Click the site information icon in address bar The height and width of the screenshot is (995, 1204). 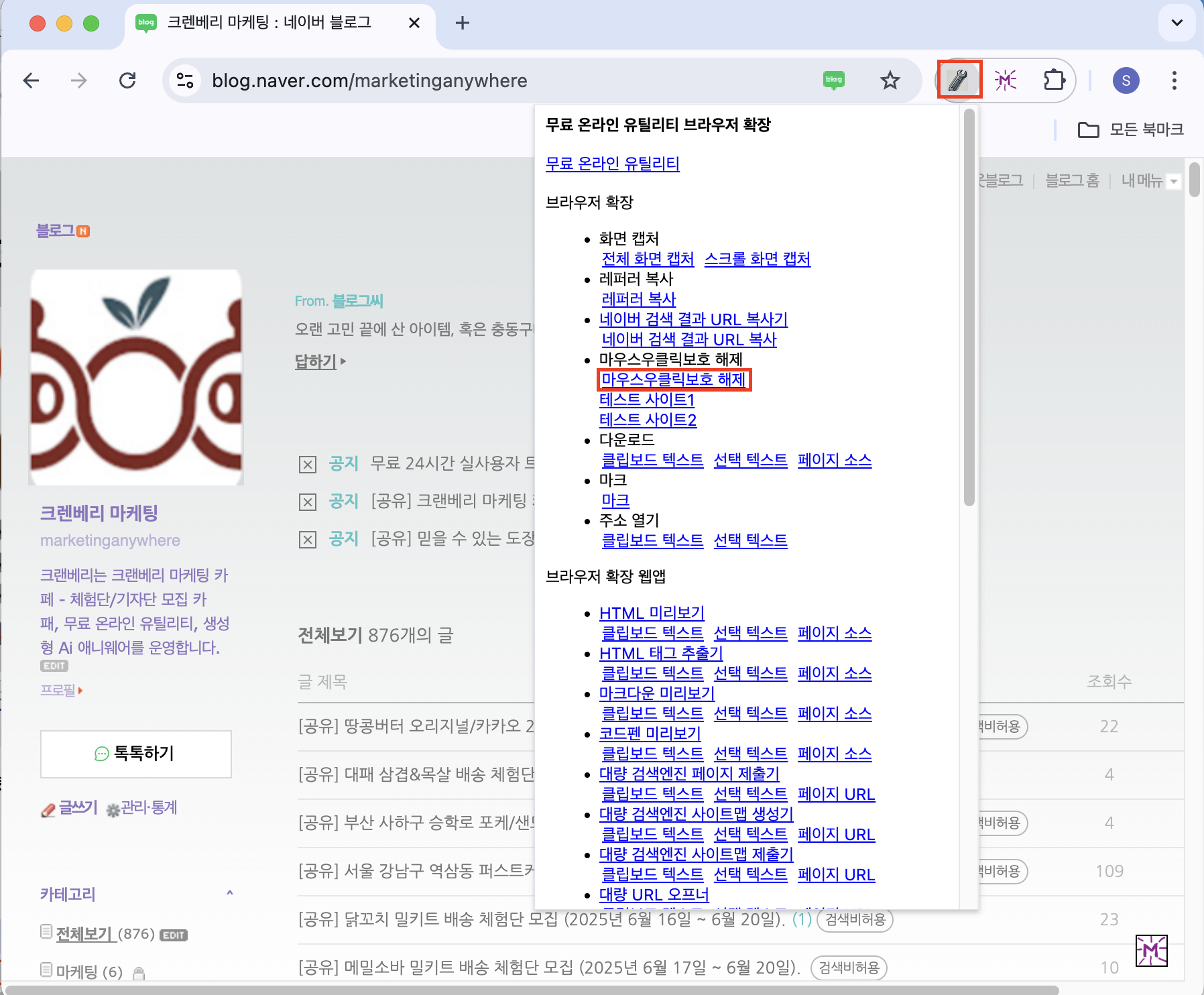pos(185,80)
